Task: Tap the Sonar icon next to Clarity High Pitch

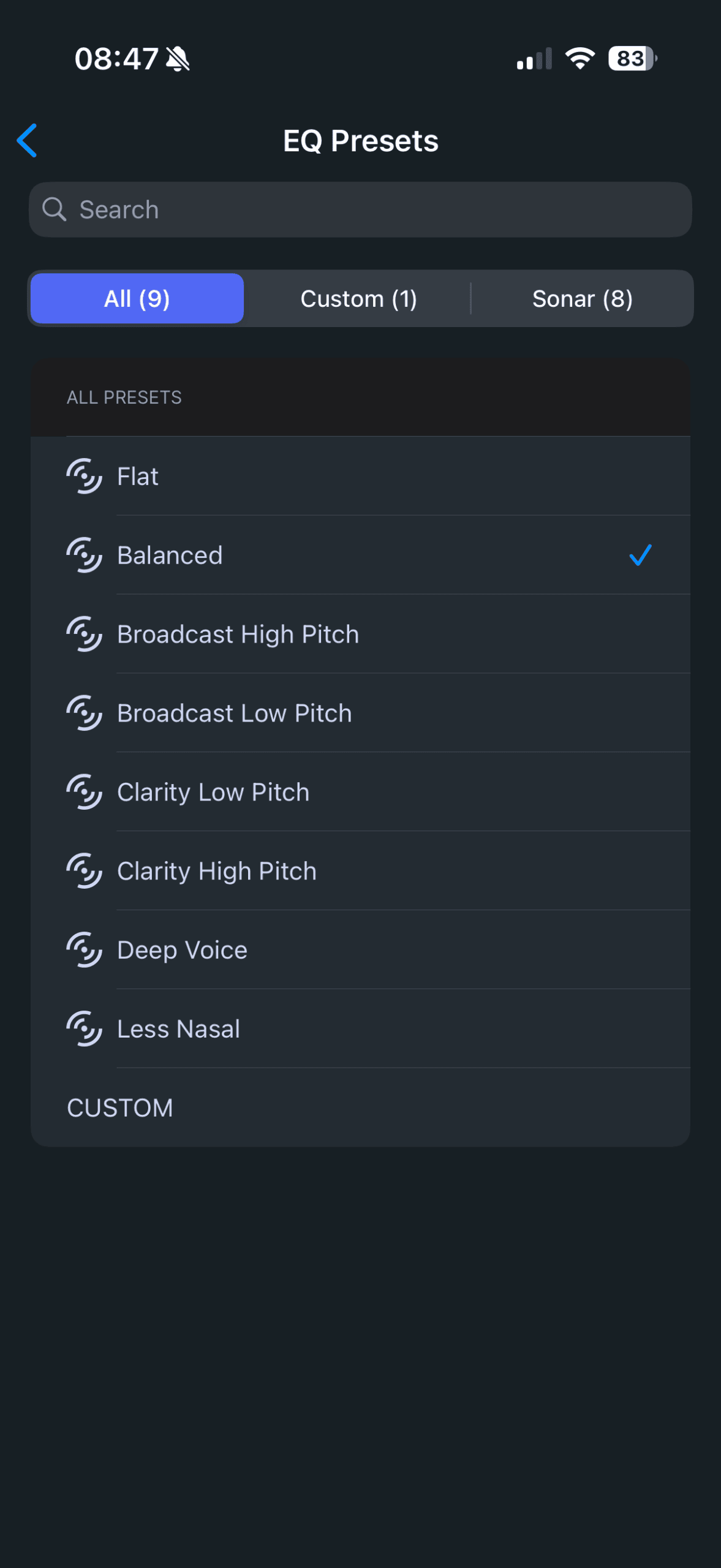Action: 84,870
